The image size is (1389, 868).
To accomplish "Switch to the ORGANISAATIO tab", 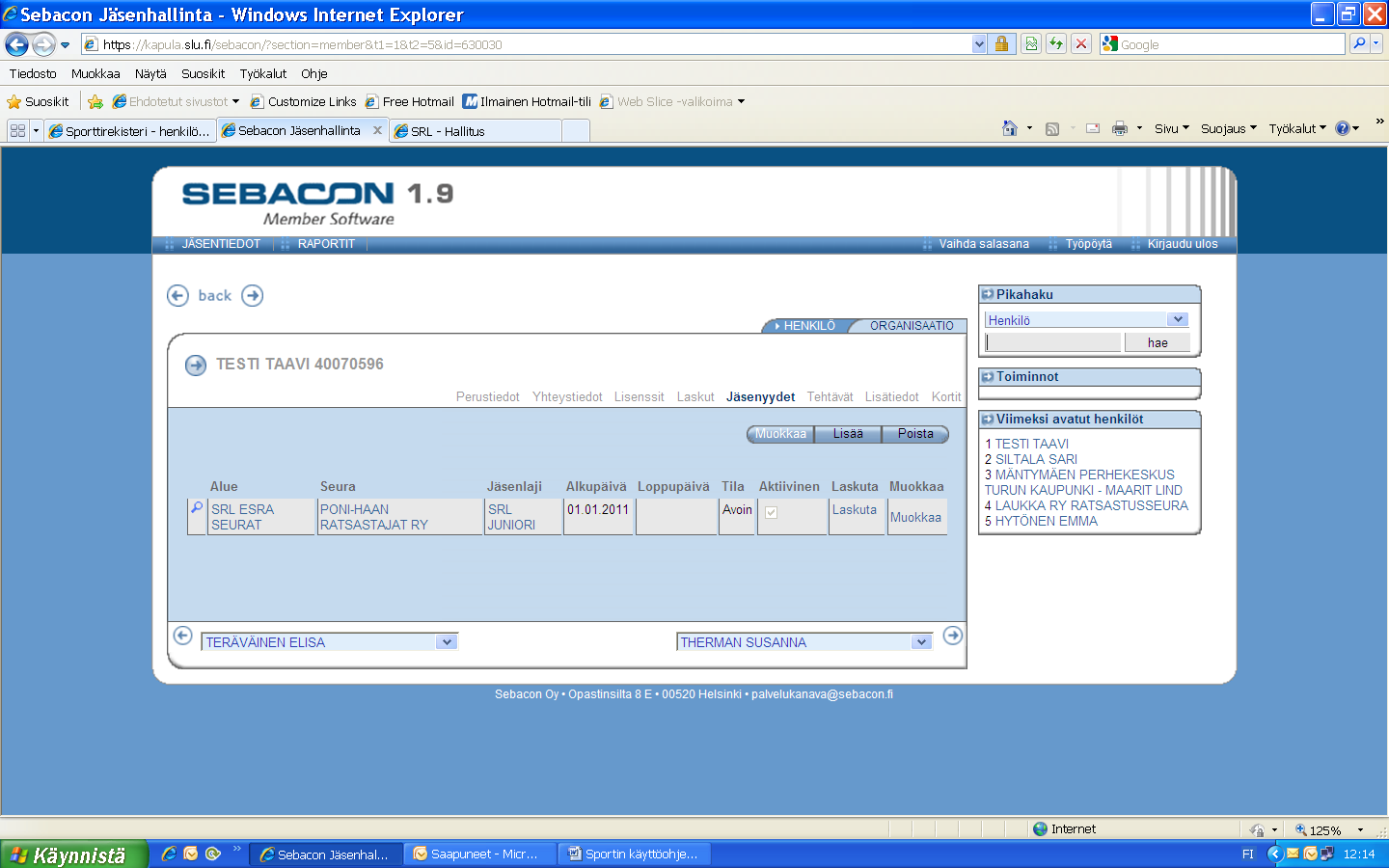I will pyautogui.click(x=912, y=326).
